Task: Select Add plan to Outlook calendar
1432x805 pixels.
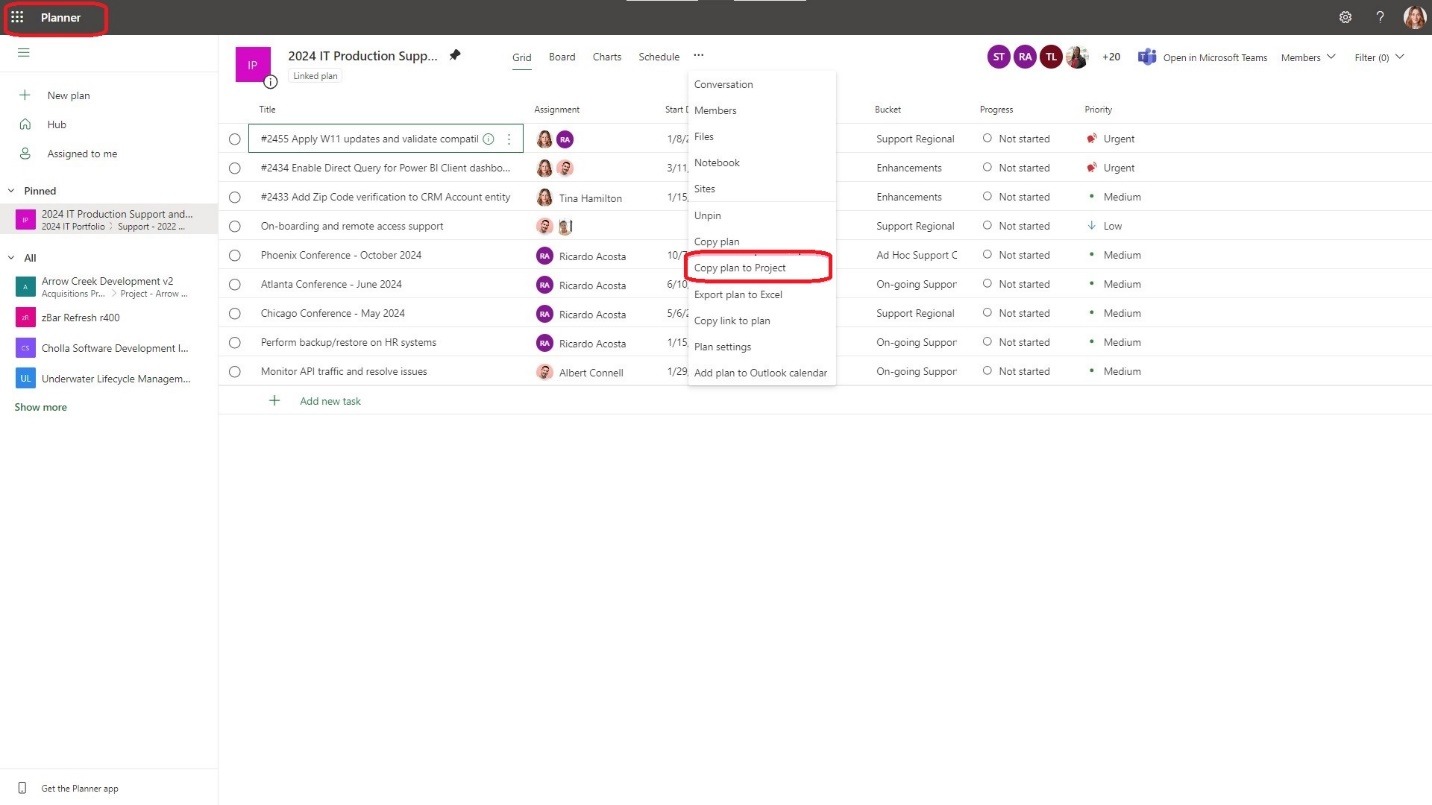Action: (x=762, y=373)
